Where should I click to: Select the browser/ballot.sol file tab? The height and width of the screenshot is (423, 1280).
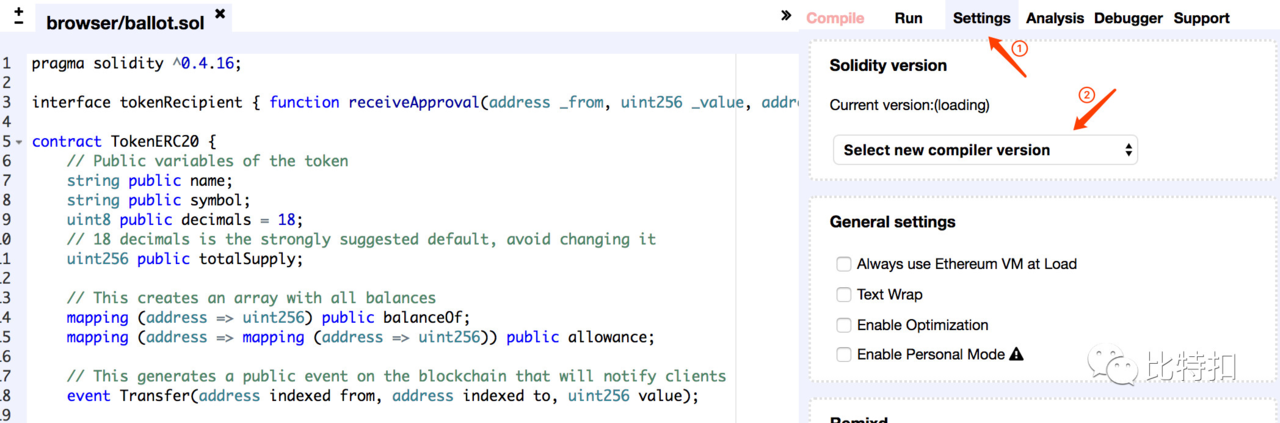125,22
